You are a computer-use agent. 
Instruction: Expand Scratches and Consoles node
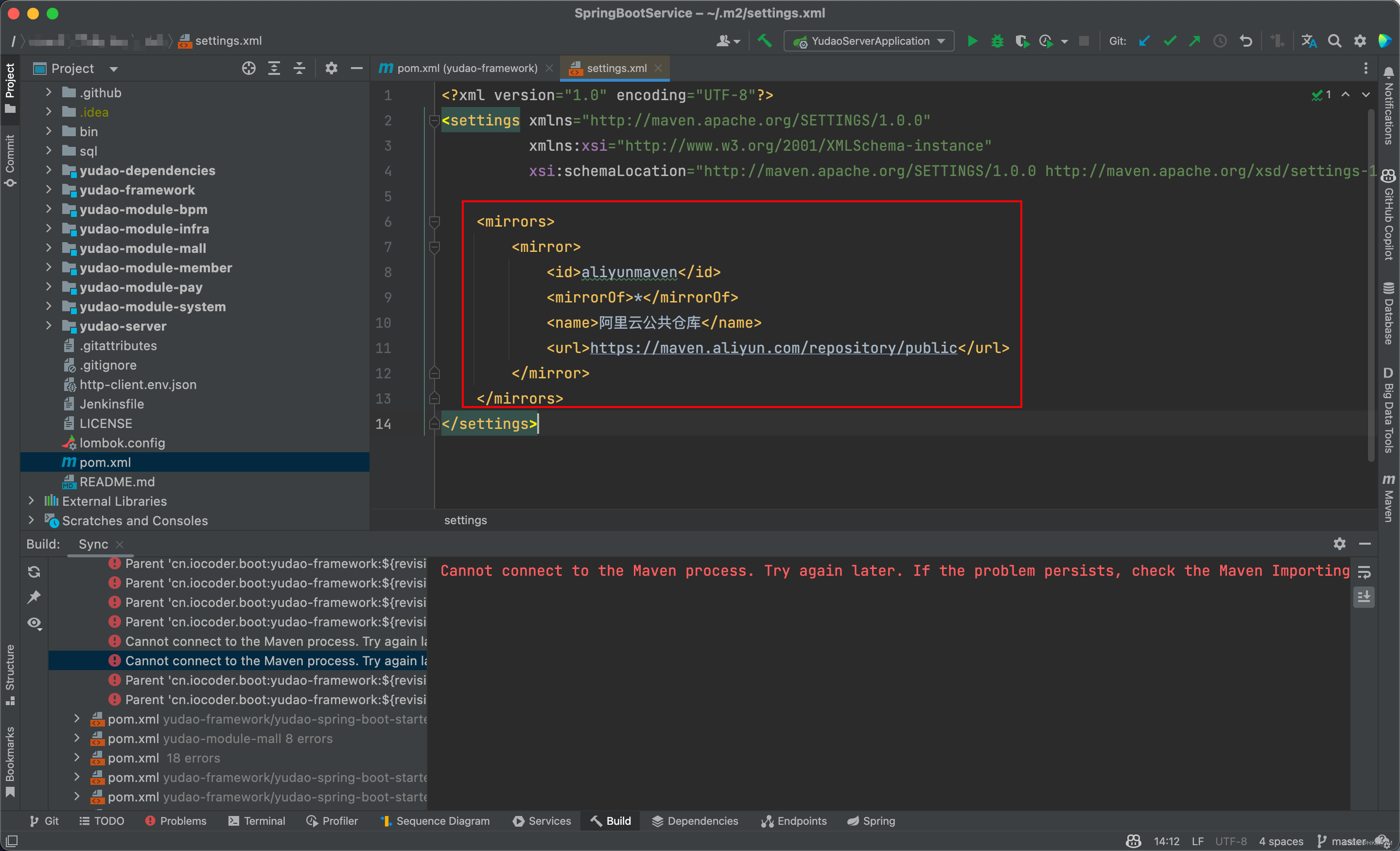click(x=31, y=520)
